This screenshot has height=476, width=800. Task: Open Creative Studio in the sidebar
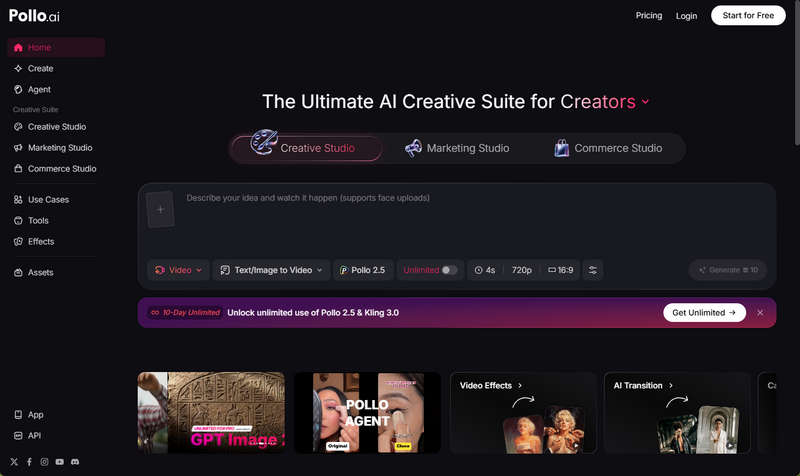click(56, 127)
